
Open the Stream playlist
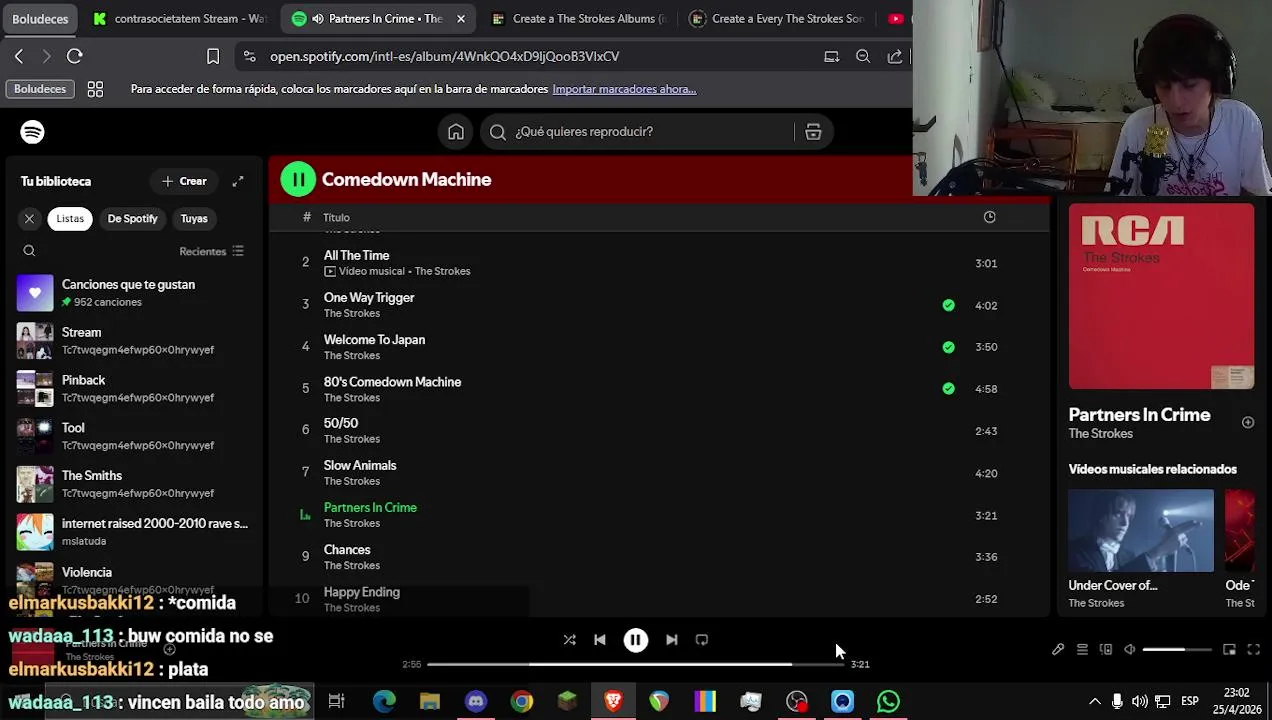coord(134,341)
